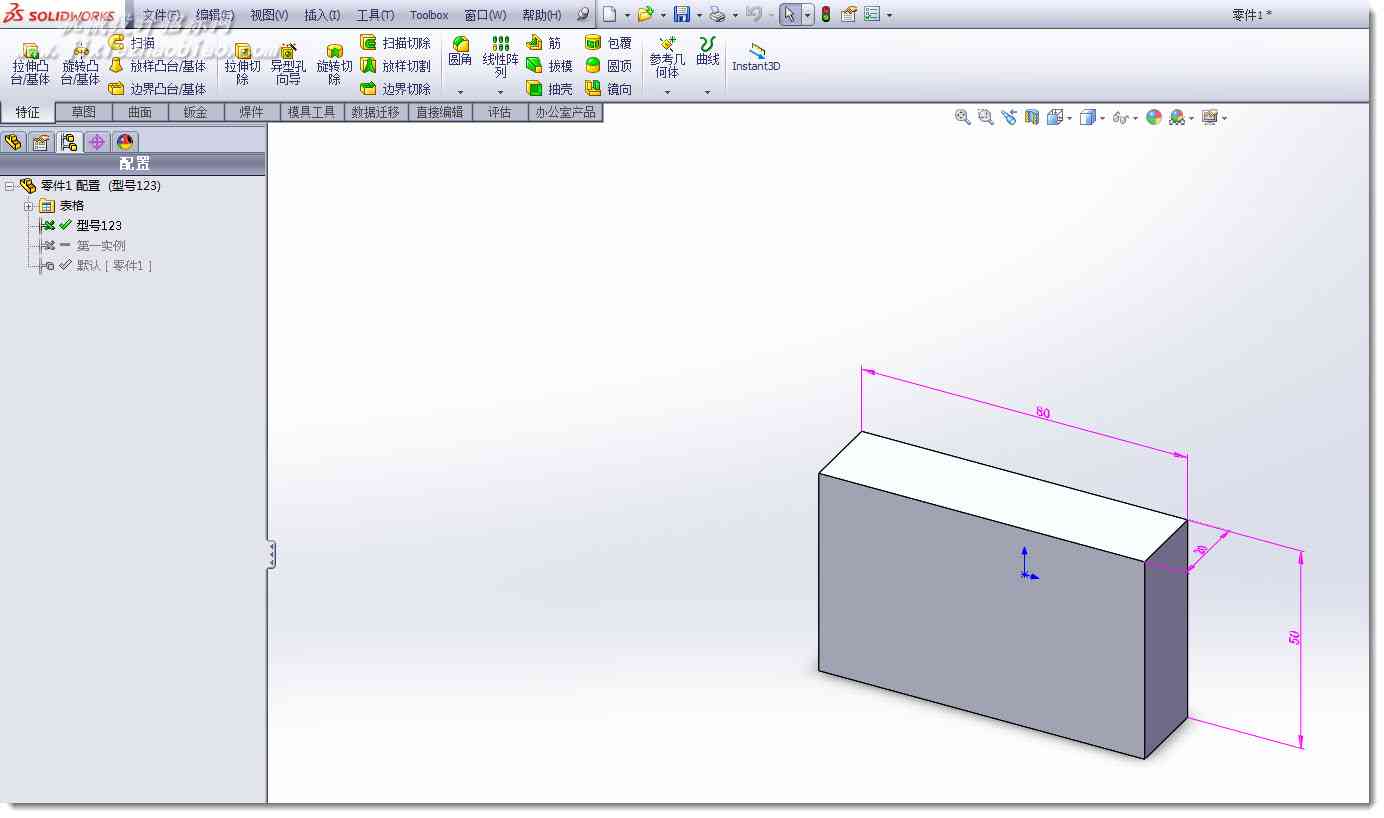Open the 视图(V) menu
1384x818 pixels.
[269, 15]
